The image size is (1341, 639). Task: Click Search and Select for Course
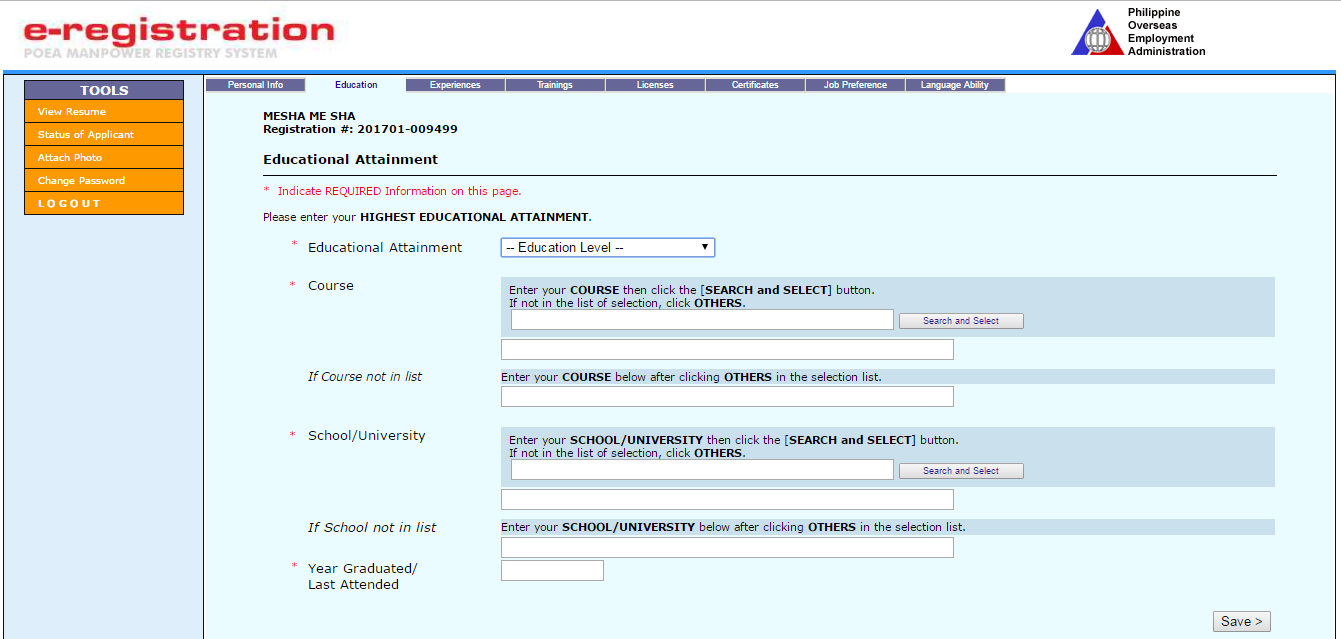coord(960,320)
